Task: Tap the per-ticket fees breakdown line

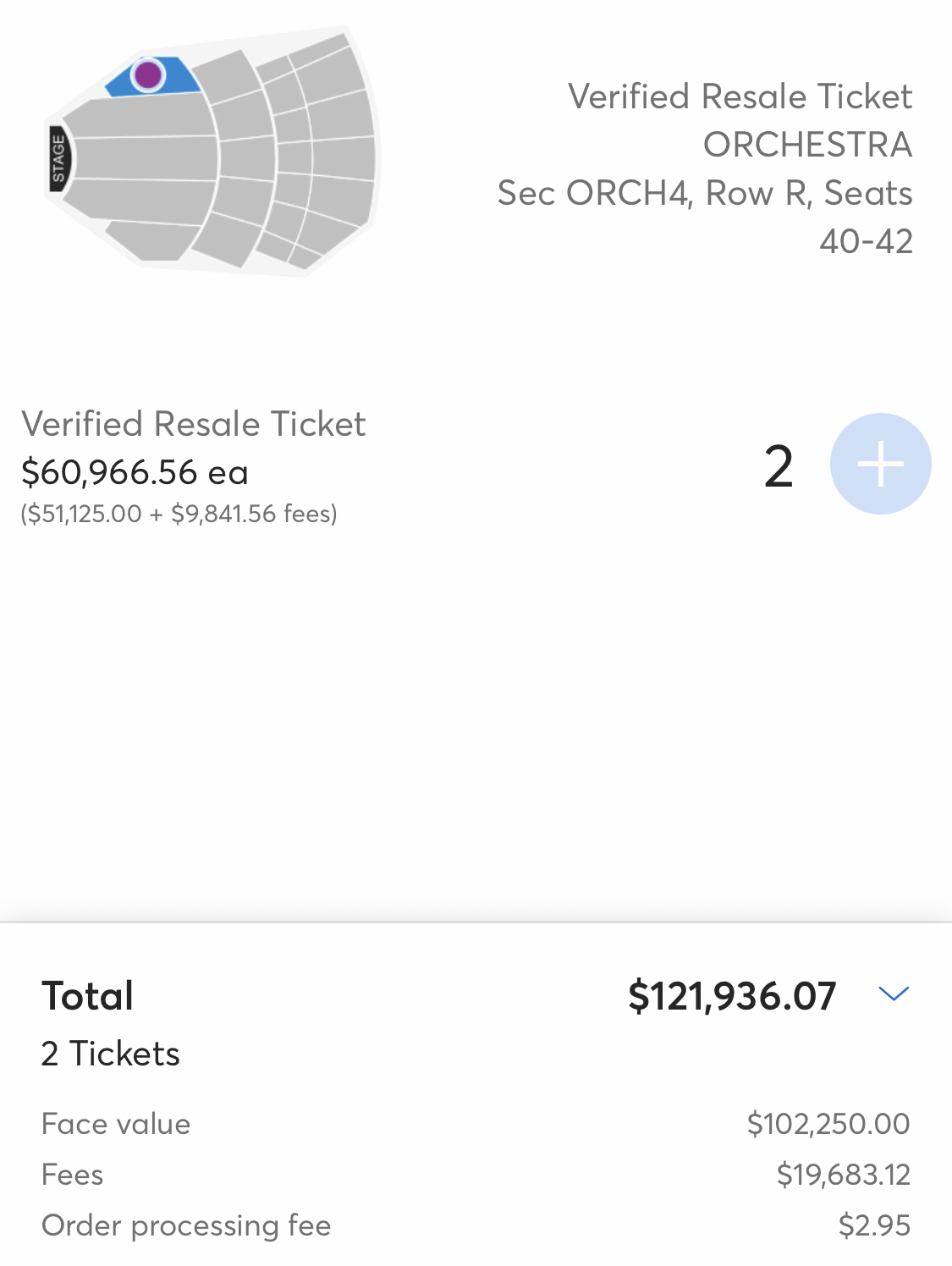Action: pos(179,514)
